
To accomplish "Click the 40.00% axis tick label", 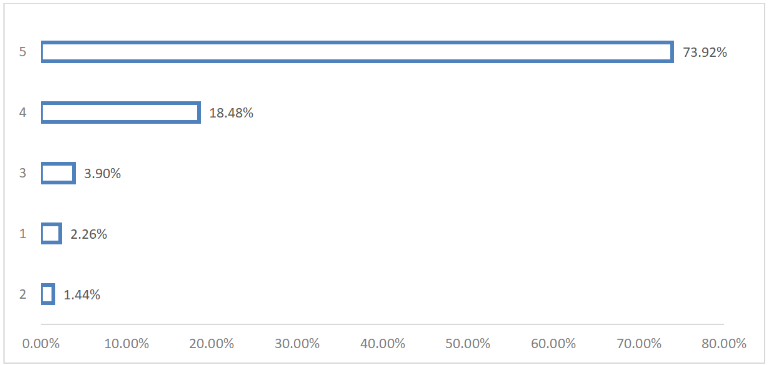I will [x=383, y=343].
